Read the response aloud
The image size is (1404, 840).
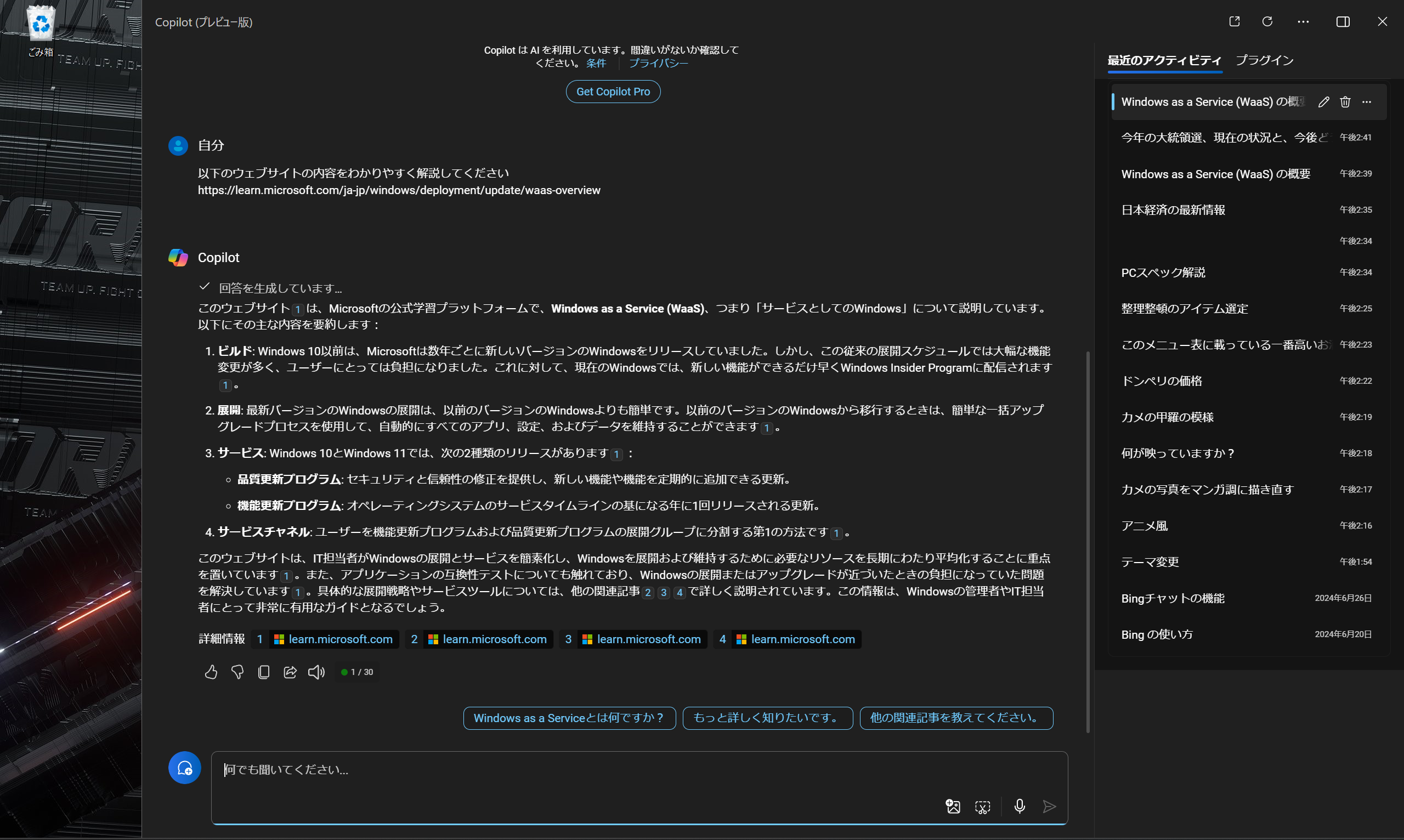coord(316,672)
